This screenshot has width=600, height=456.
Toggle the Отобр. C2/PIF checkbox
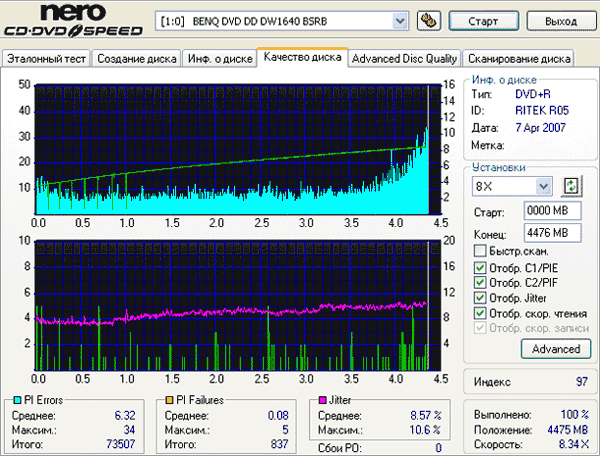click(480, 282)
